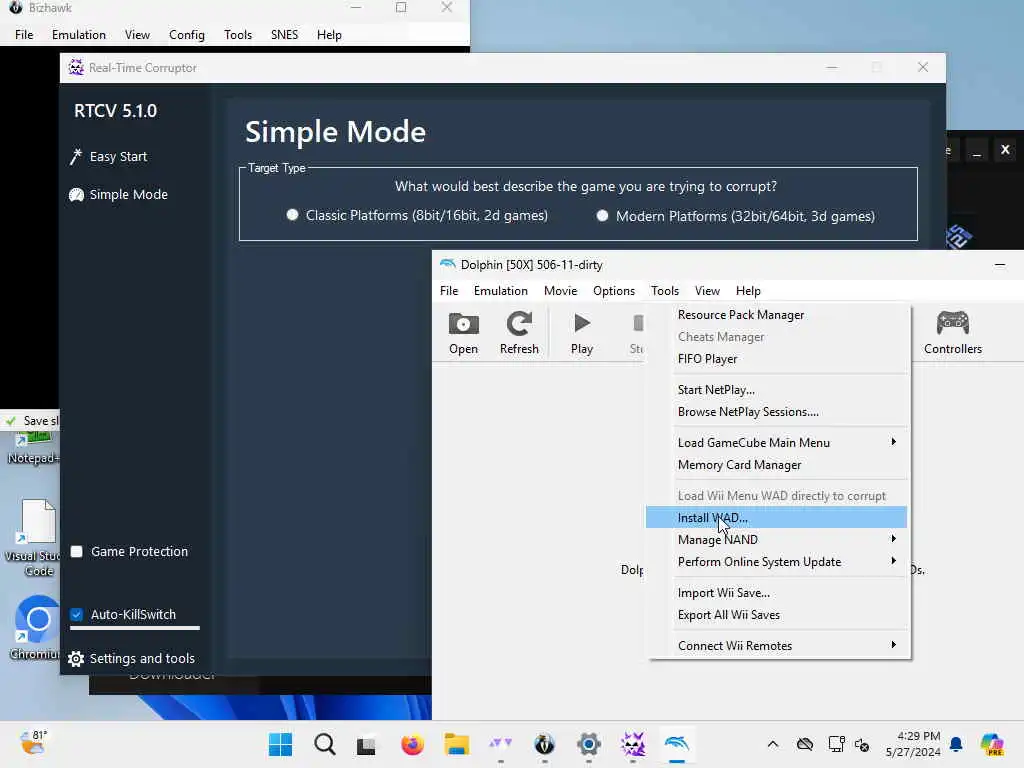This screenshot has height=768, width=1024.
Task: Open Settings and tools gear in RTCV
Action: point(76,659)
